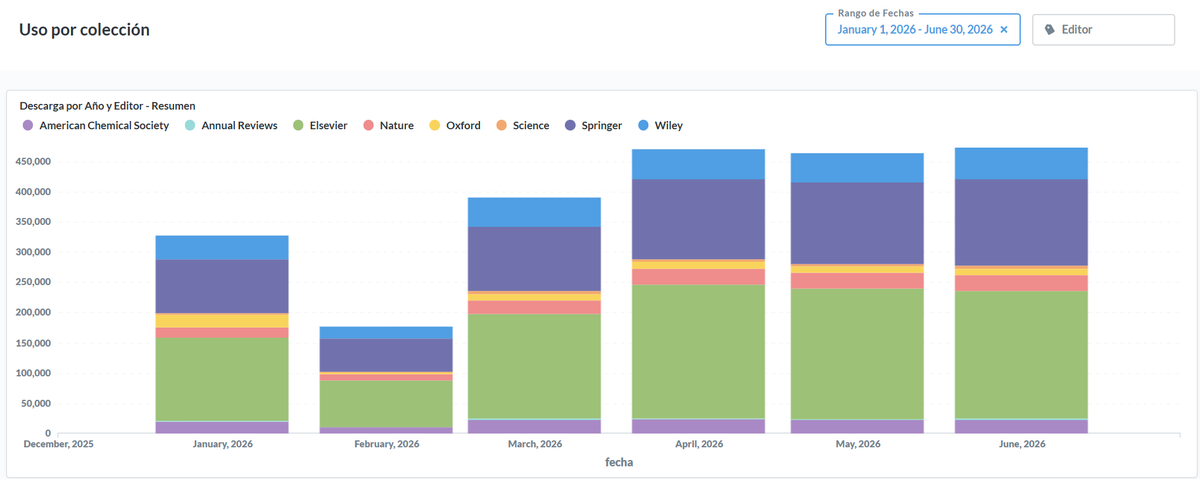Open the Editor filter field
Image resolution: width=1200 pixels, height=479 pixels.
click(x=1103, y=30)
